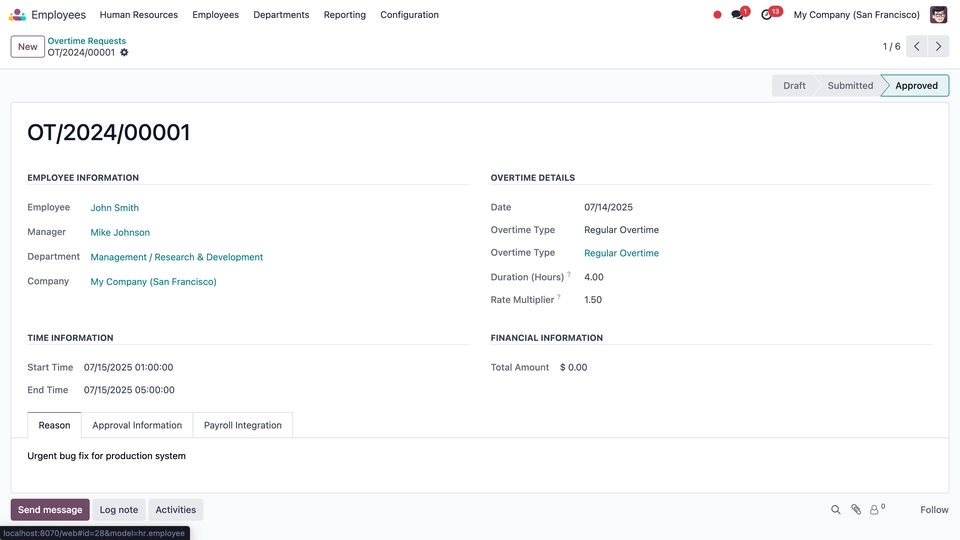Image resolution: width=960 pixels, height=540 pixels.
Task: Click the date value 07/14/2025
Action: tap(609, 207)
